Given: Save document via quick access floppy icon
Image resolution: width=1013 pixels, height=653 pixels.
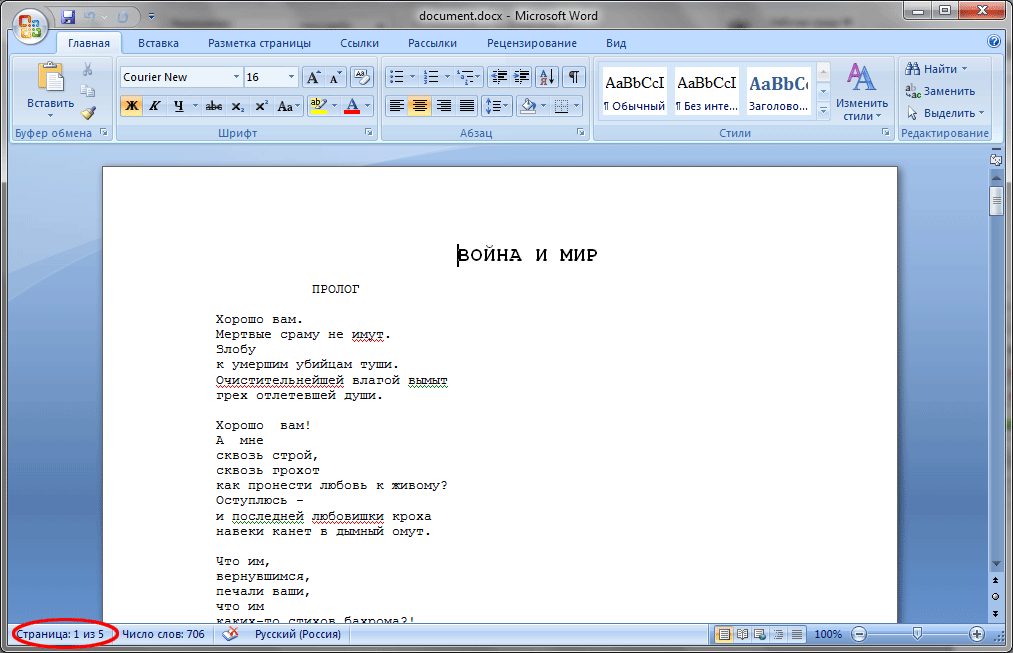Looking at the screenshot, I should click(x=68, y=17).
